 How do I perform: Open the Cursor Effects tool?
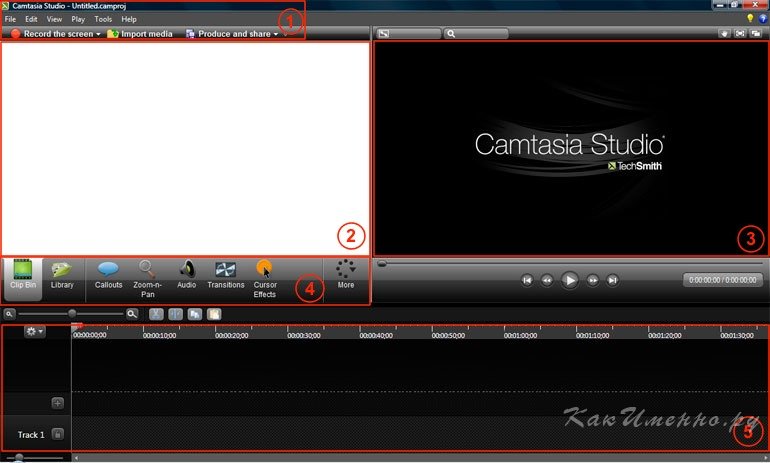(x=265, y=279)
